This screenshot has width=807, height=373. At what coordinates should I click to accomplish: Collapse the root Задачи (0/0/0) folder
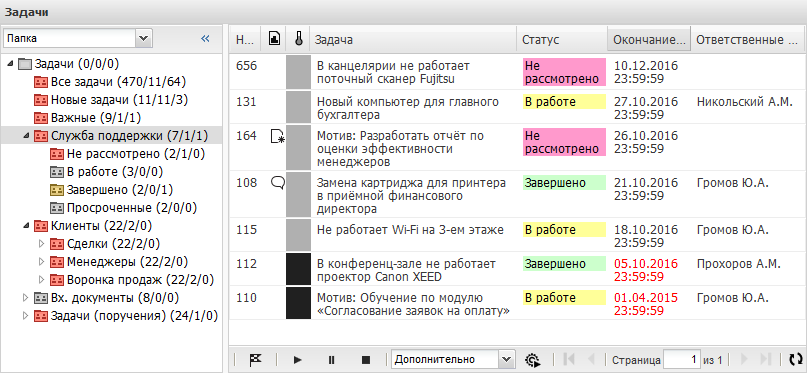pos(10,64)
